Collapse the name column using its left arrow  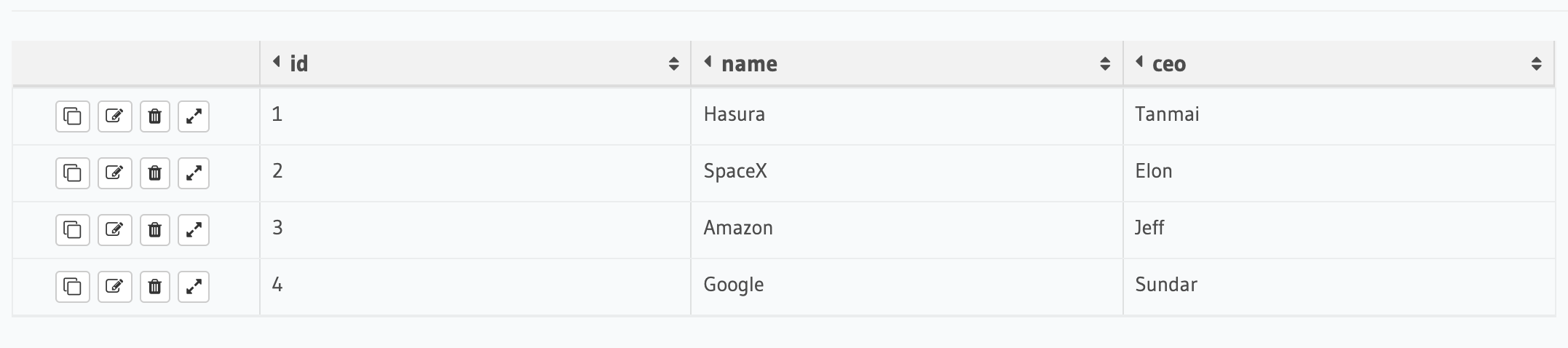pos(708,62)
